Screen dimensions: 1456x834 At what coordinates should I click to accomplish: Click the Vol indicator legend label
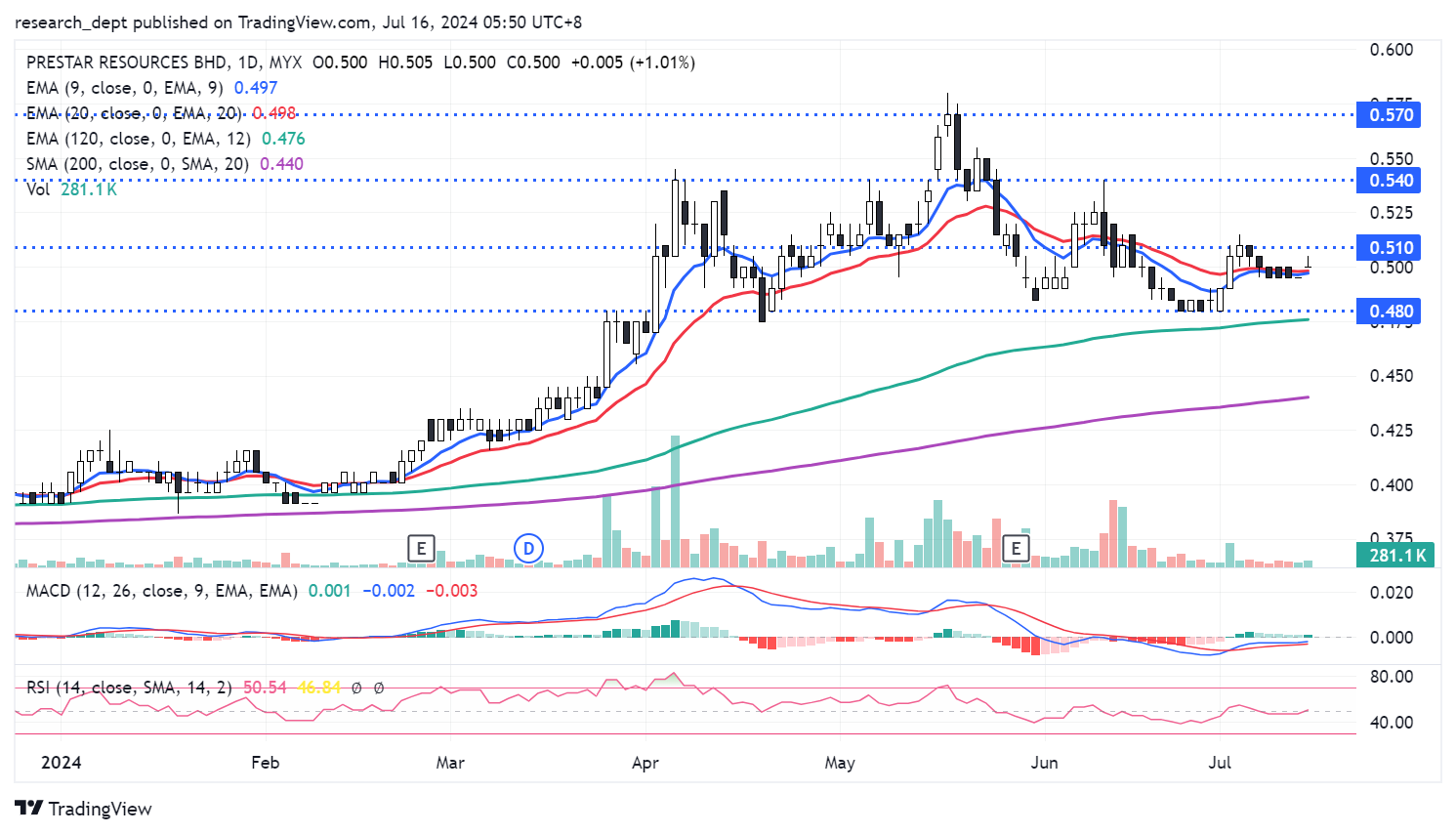tap(38, 189)
